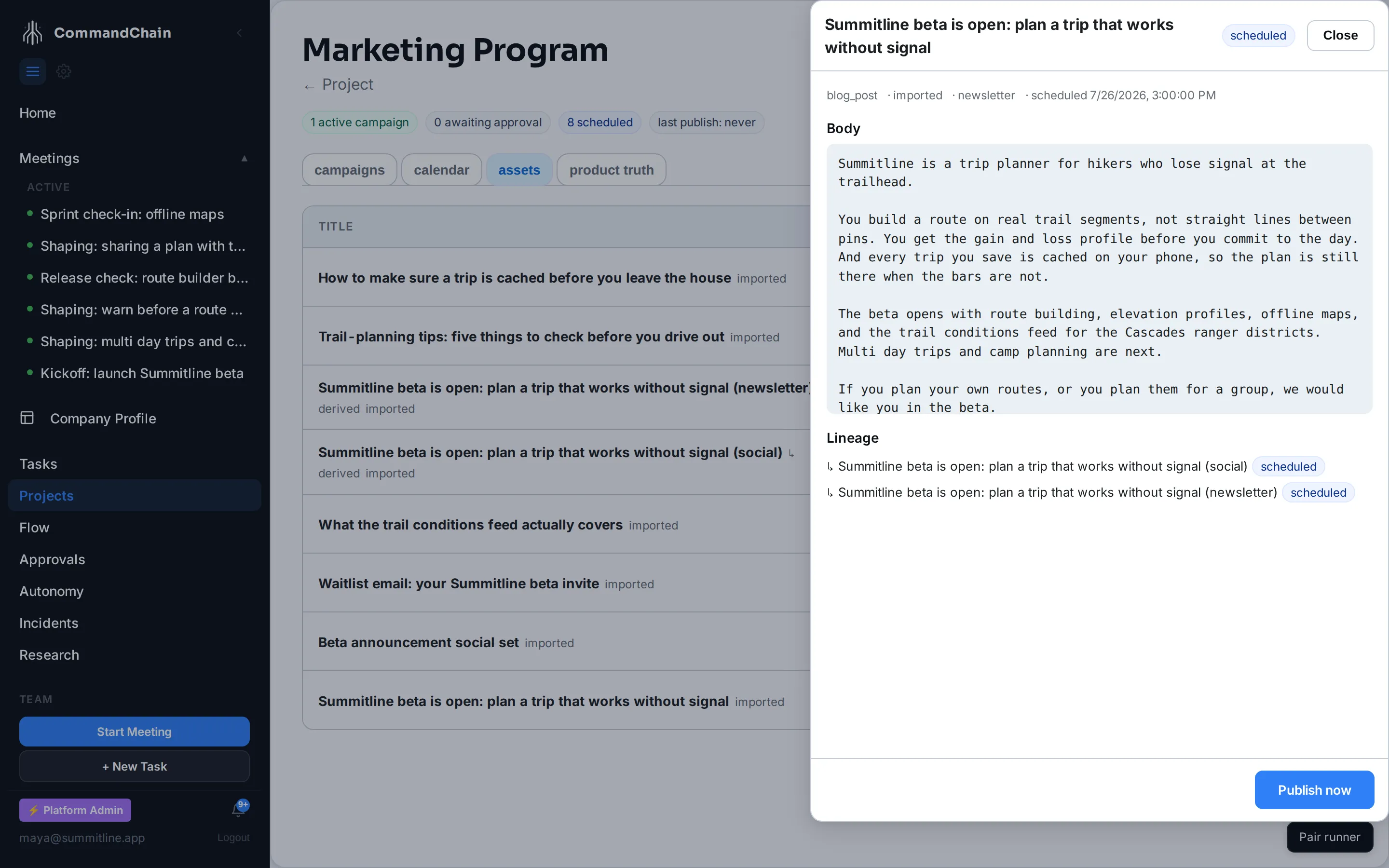
Task: Go to Tasks in sidebar
Action: click(38, 464)
